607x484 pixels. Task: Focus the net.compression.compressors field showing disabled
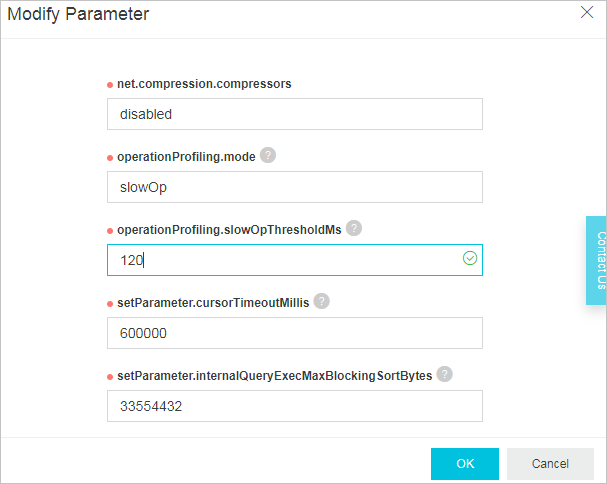(x=295, y=114)
